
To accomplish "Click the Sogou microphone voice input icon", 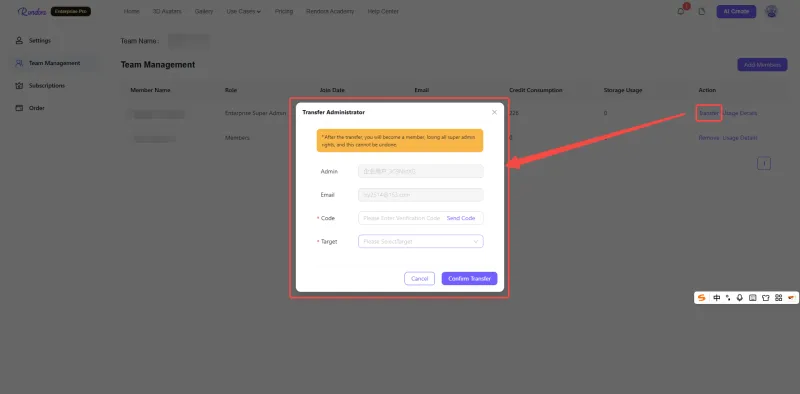I will [x=740, y=298].
